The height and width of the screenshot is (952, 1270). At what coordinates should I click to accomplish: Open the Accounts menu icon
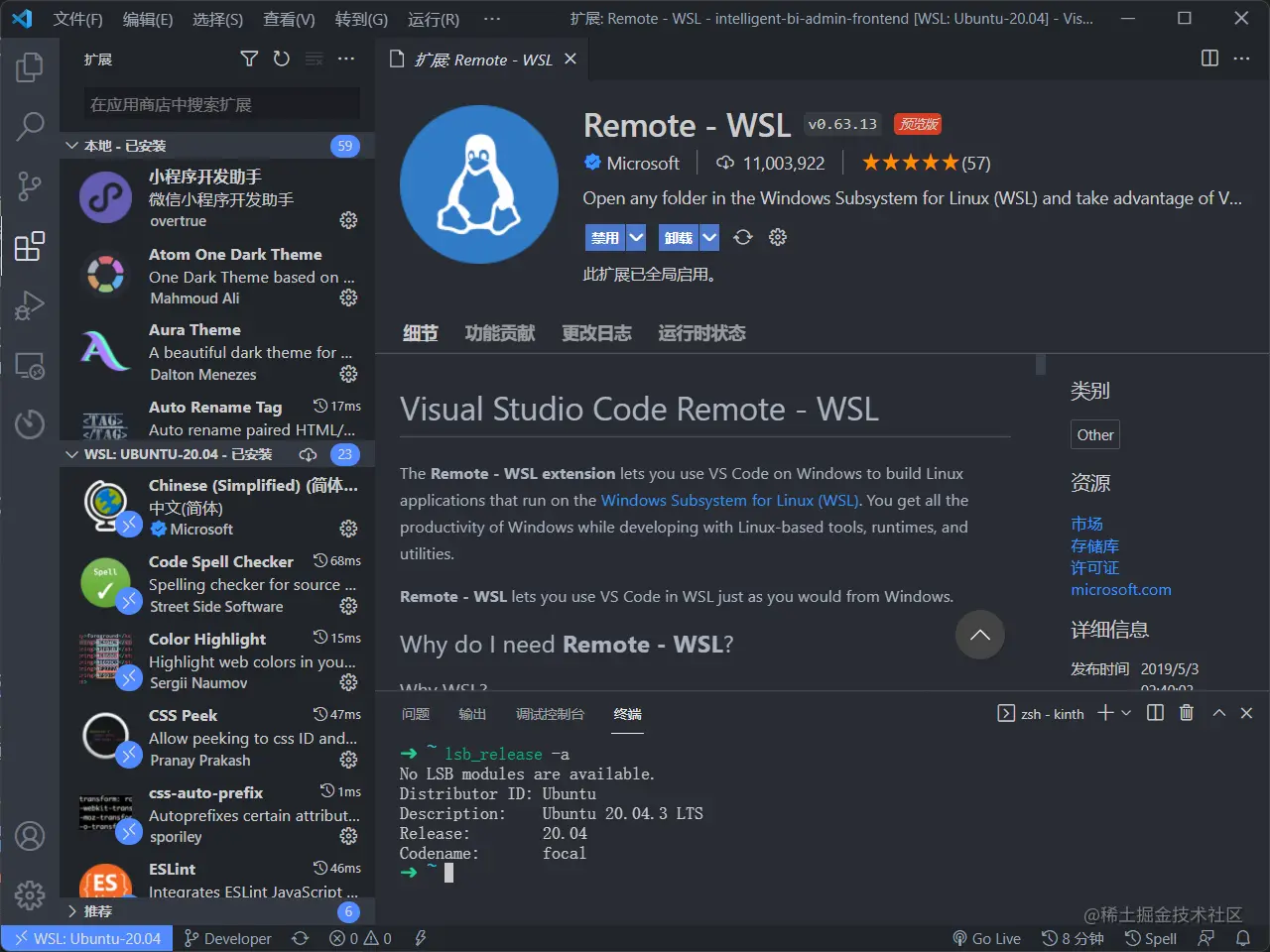pos(30,836)
